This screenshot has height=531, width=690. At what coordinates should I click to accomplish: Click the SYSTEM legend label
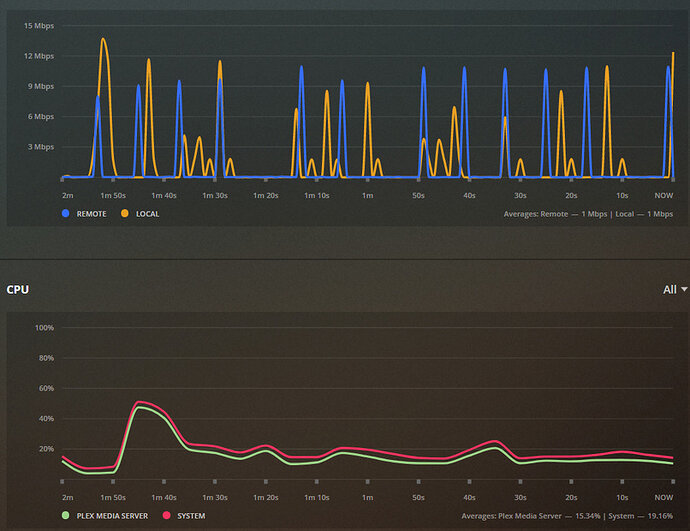click(191, 516)
